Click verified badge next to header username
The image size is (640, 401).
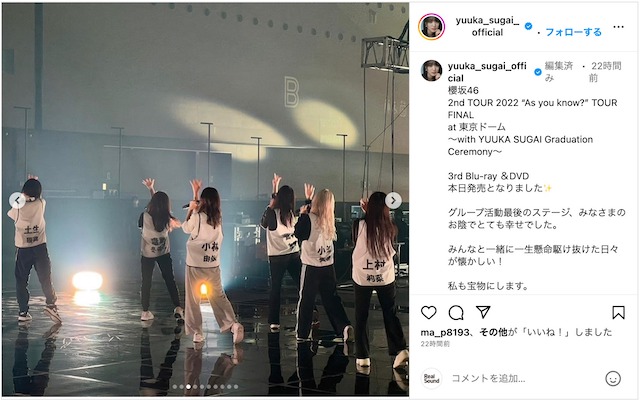click(x=528, y=26)
